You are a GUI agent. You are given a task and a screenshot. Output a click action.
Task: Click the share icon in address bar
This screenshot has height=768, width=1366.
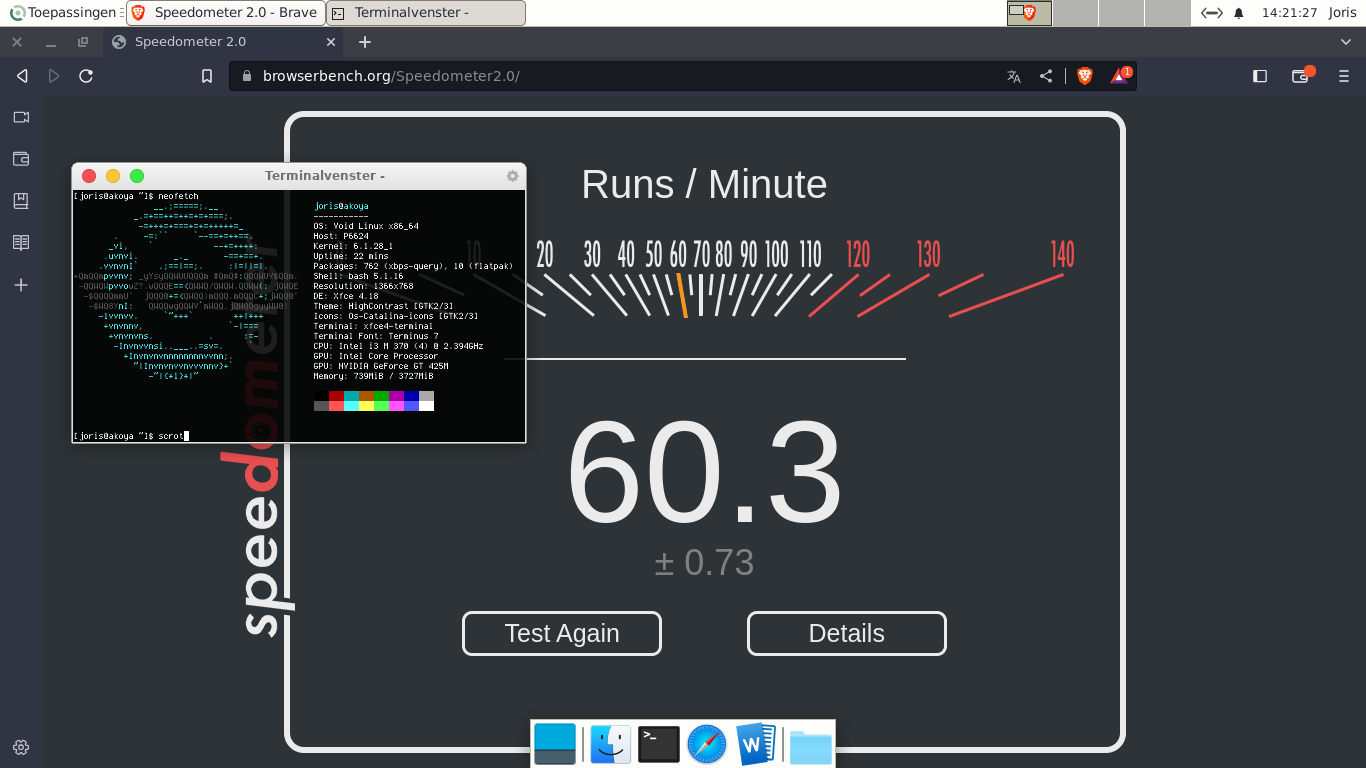point(1046,76)
